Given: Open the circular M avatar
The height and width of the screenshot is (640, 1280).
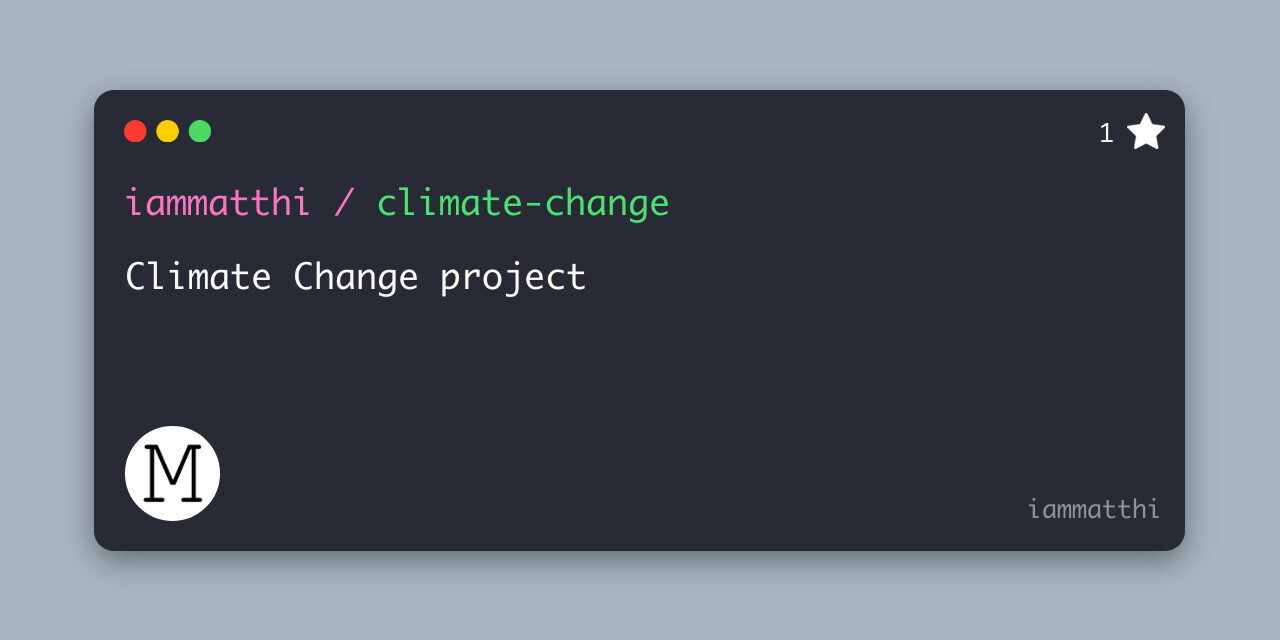Looking at the screenshot, I should point(172,473).
